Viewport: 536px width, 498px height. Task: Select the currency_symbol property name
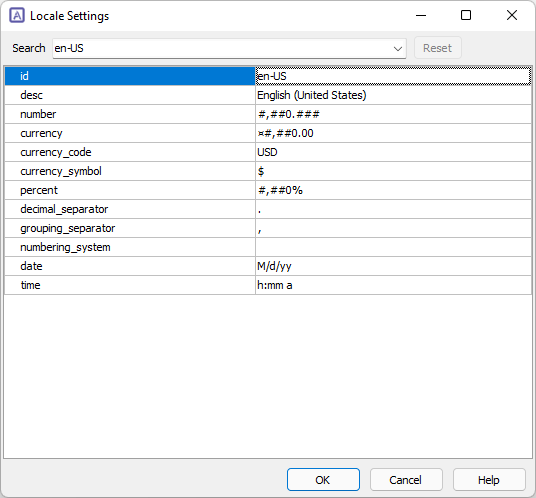point(61,171)
